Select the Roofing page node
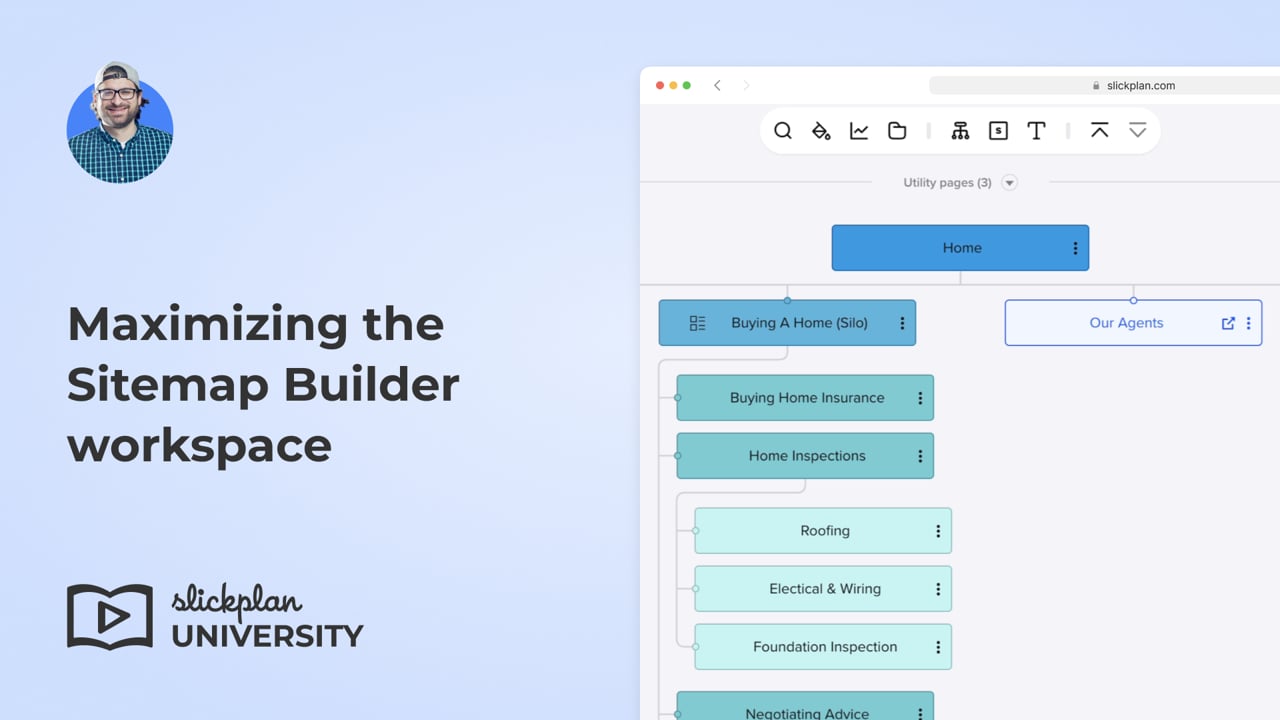Viewport: 1280px width, 720px height. 823,531
